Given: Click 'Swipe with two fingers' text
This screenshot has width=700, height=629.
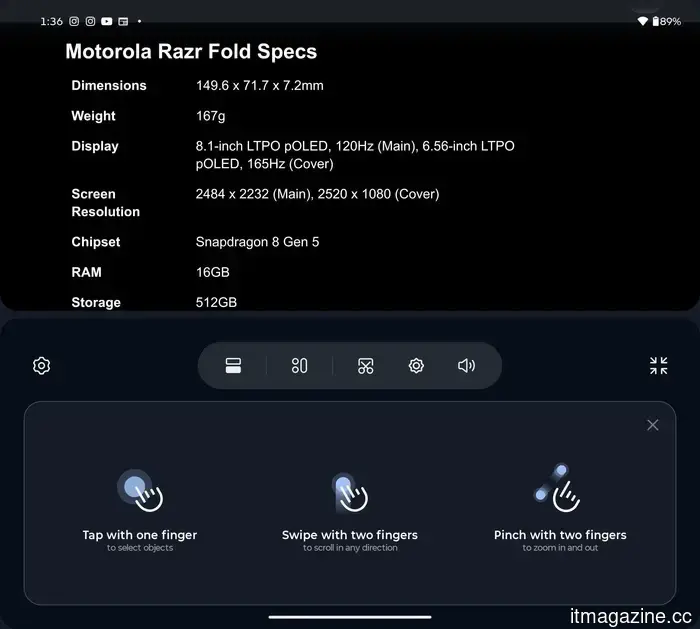Looking at the screenshot, I should point(350,534).
